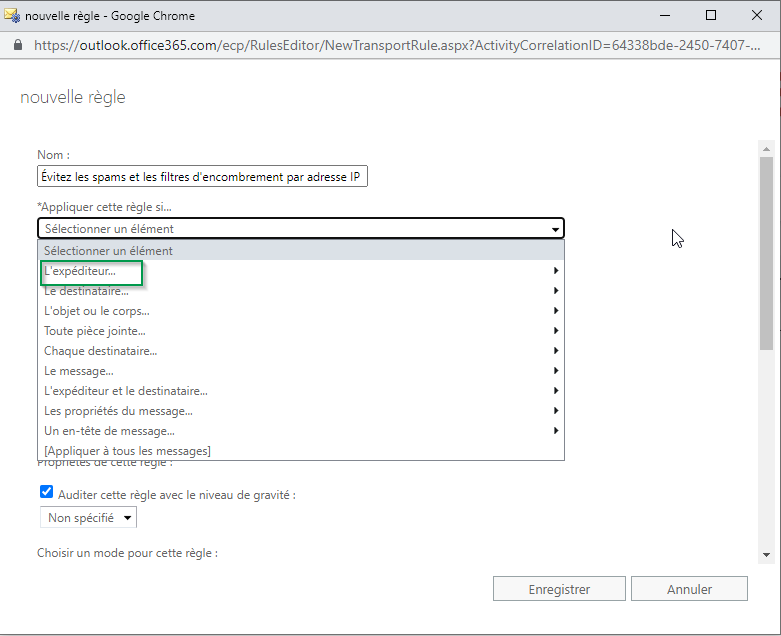781x636 pixels.
Task: Uncheck "Auditer cette règle" checkbox
Action: [x=46, y=492]
